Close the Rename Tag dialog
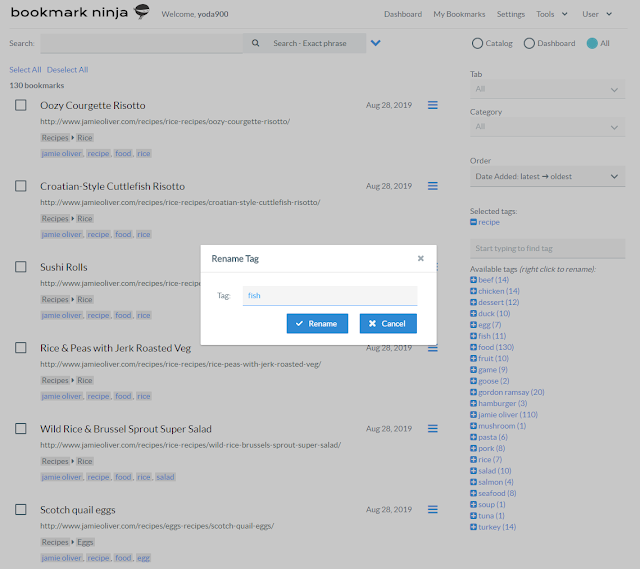 click(420, 258)
